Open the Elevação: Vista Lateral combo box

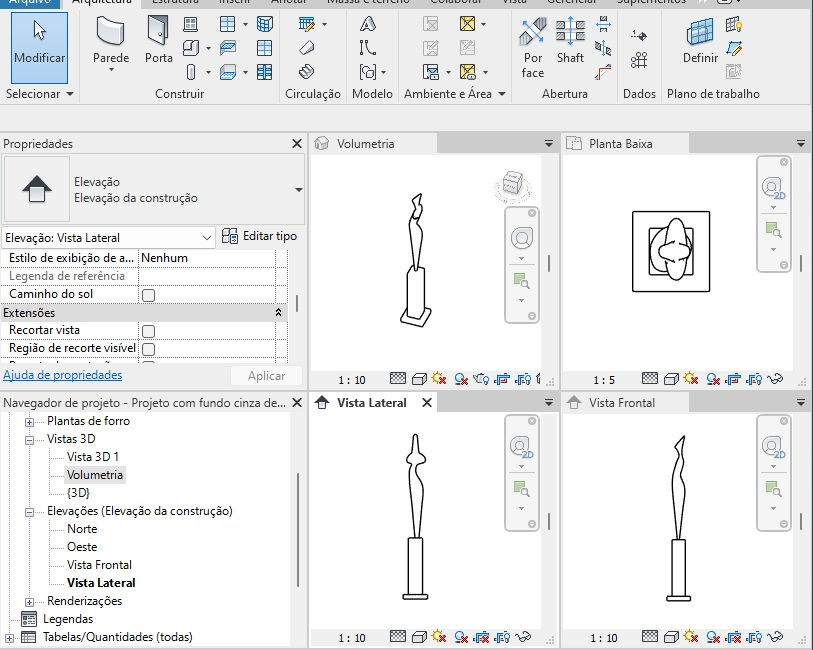pyautogui.click(x=108, y=237)
